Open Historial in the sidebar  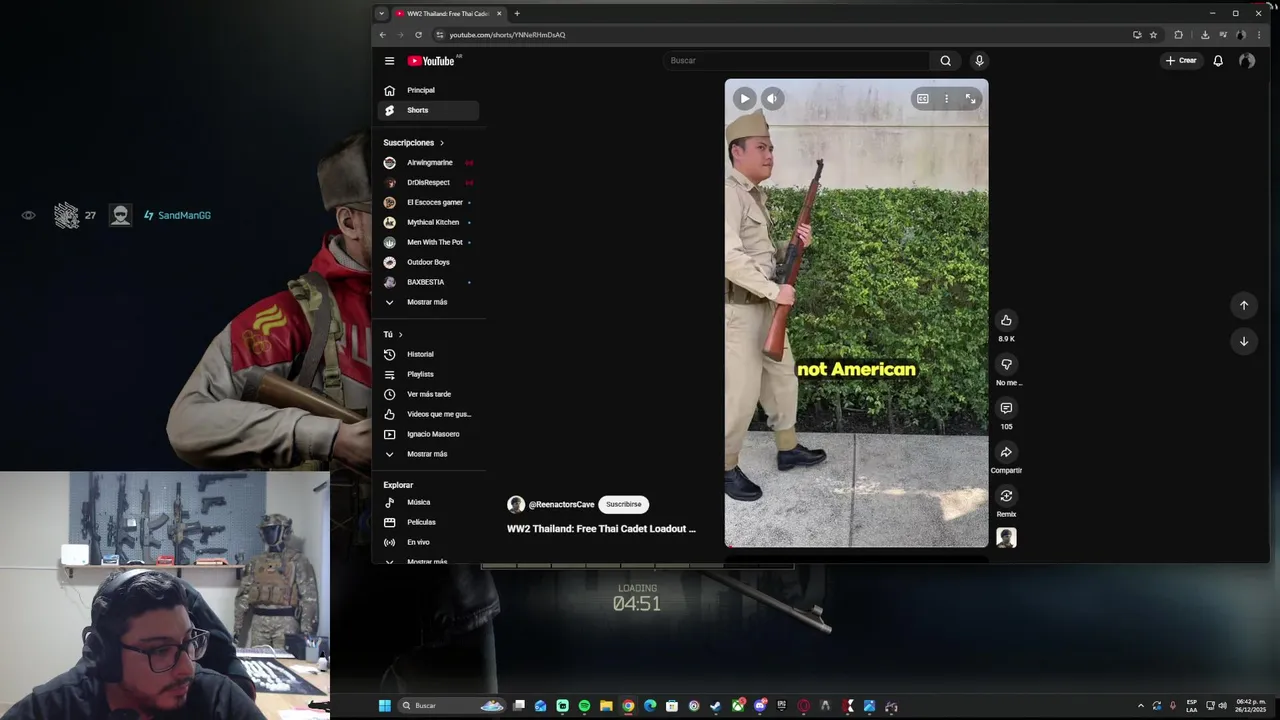428,354
